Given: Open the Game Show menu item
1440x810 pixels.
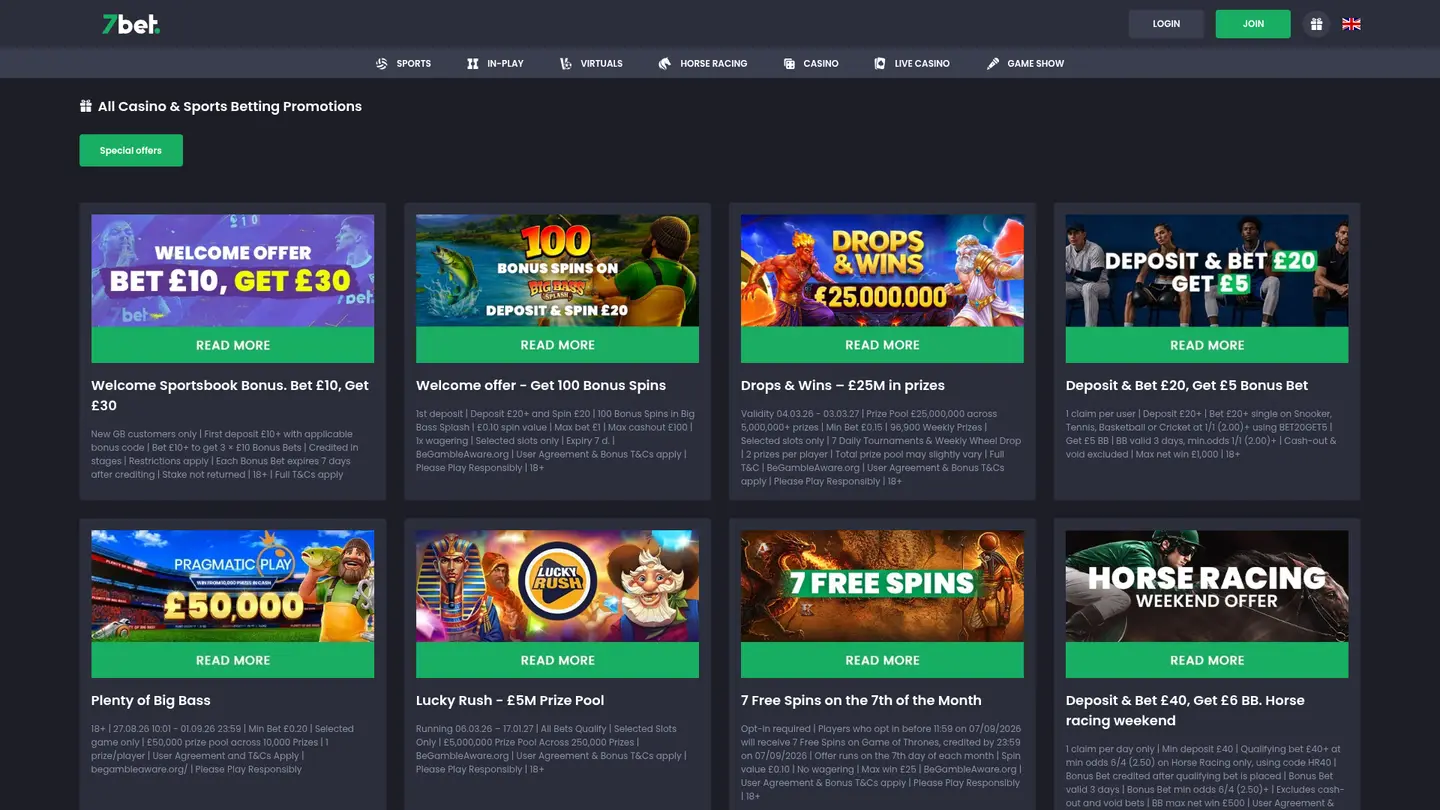Looking at the screenshot, I should [1025, 63].
